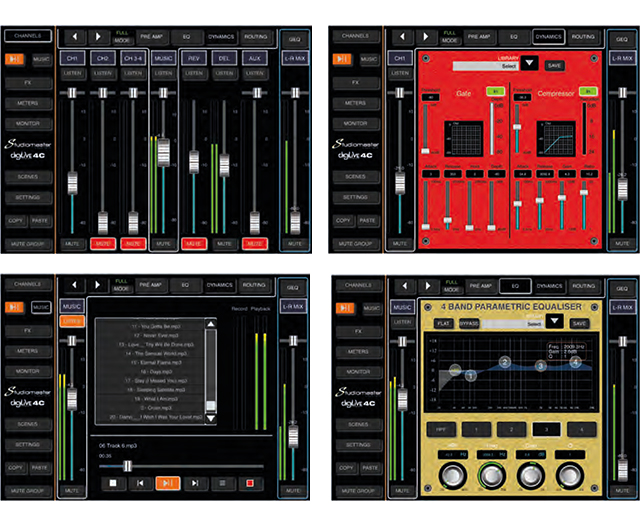The image size is (640, 520).
Task: Open the Routing tab in the parametric equaliser screen
Action: click(583, 286)
